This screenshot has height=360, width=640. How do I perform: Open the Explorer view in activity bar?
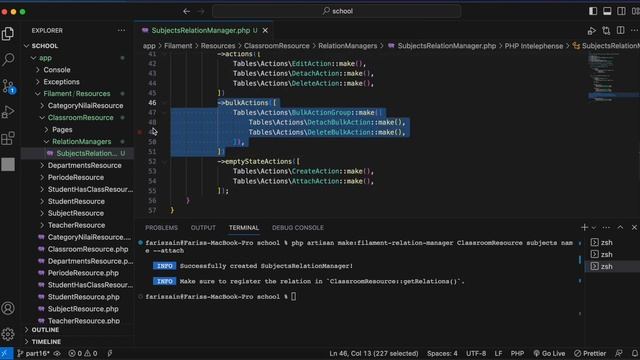click(8, 33)
